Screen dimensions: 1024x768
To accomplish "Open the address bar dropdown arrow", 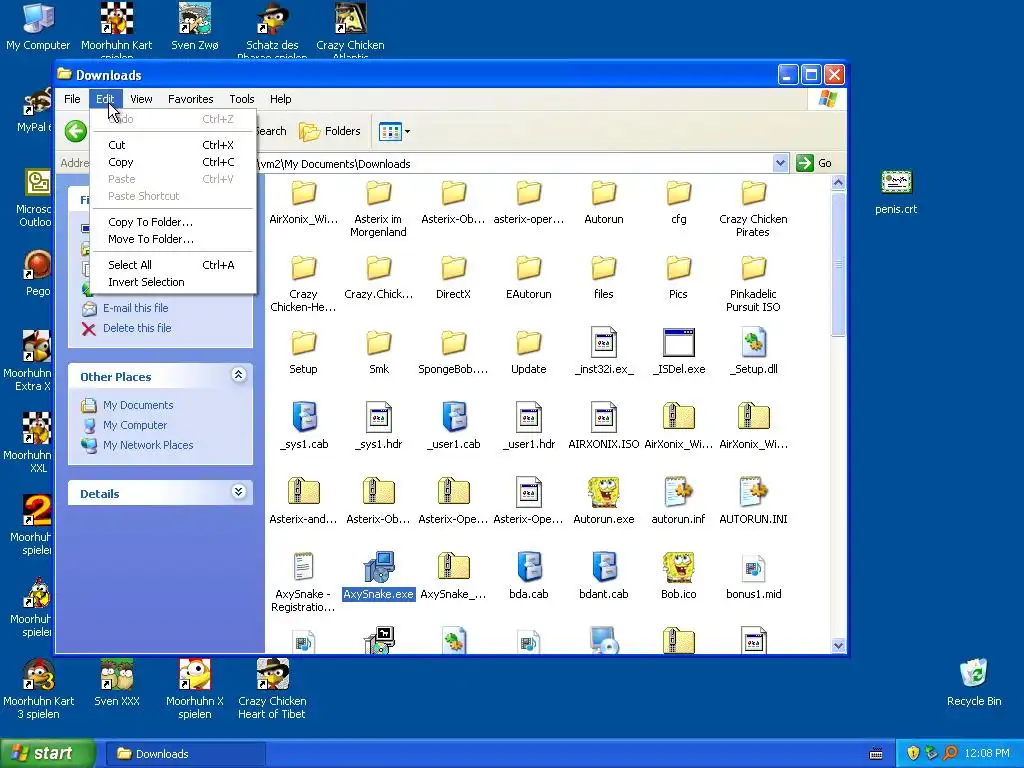I will click(780, 163).
